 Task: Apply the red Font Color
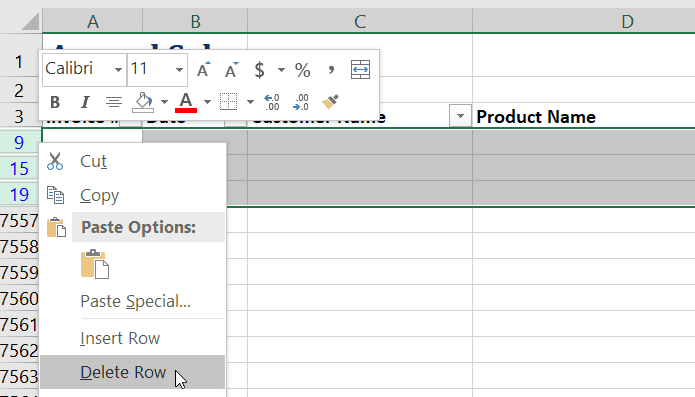[x=186, y=102]
